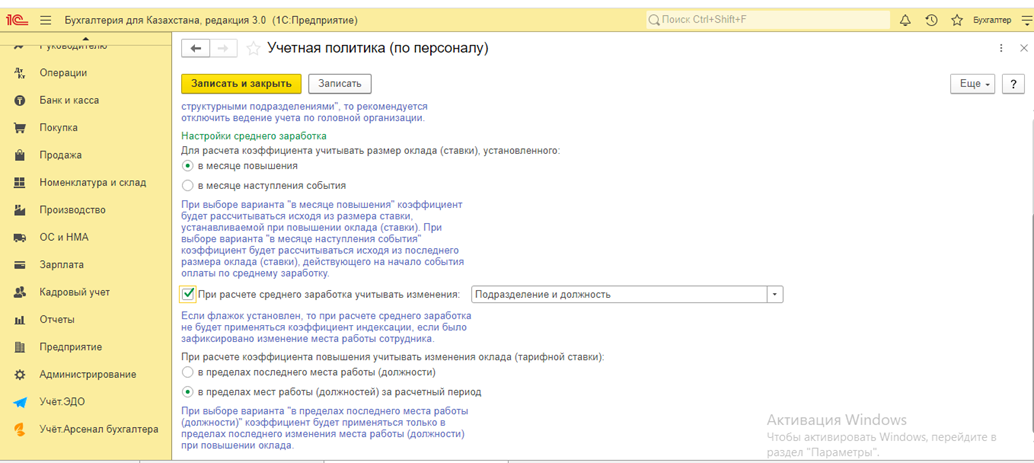Expand the "Подразделение и должность" dropdown arrow

click(x=775, y=294)
